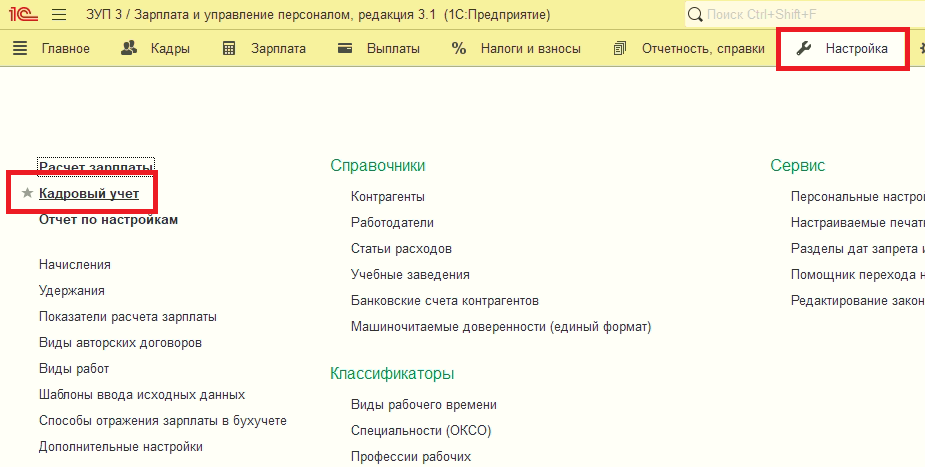Open the Настройка section
Viewport: 925px width, 467px height.
[x=857, y=48]
